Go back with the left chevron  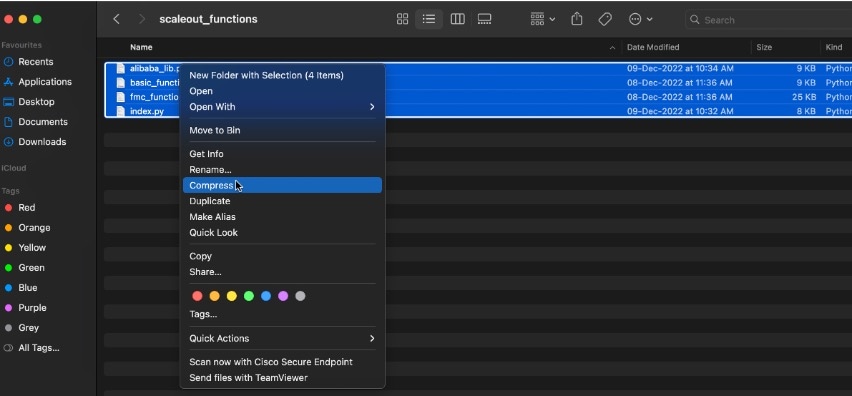116,20
